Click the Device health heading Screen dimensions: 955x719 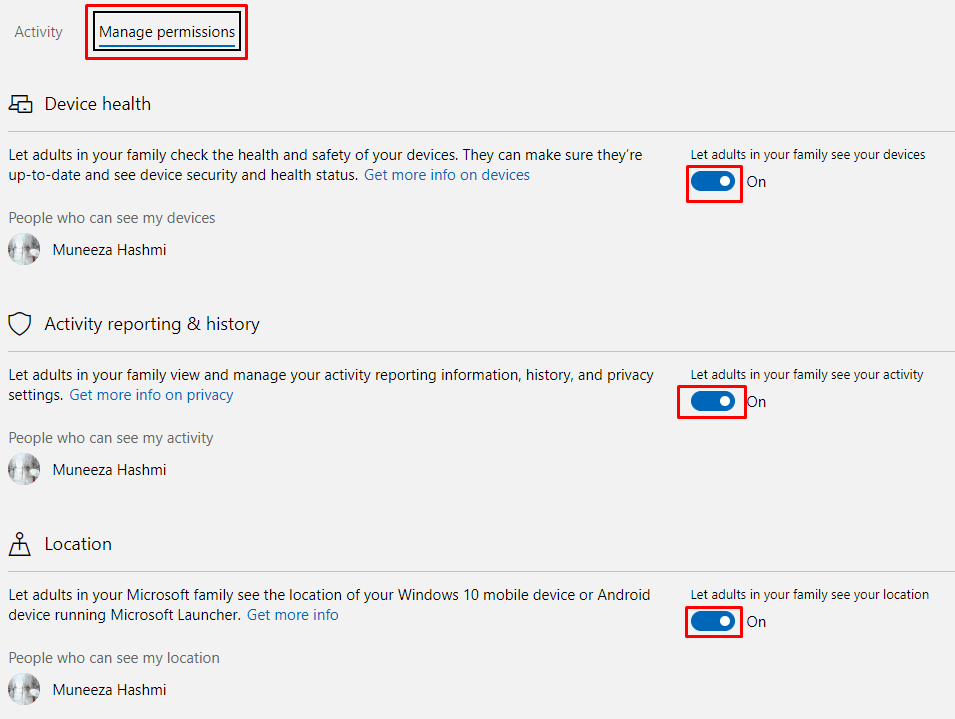[x=98, y=104]
